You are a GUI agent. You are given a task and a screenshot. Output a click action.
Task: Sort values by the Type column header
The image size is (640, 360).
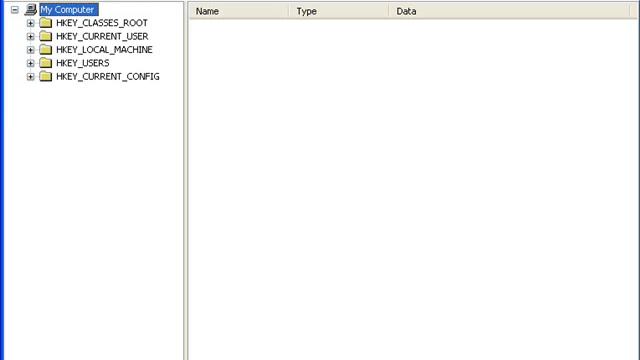click(x=339, y=11)
